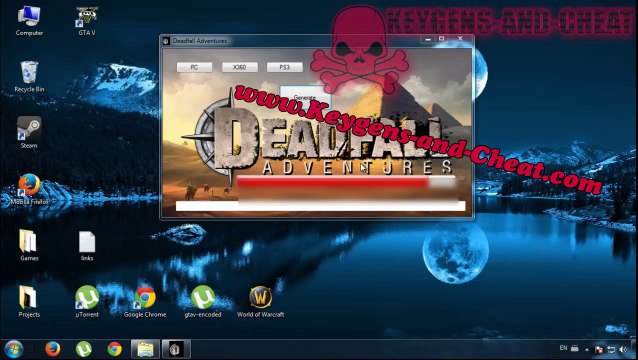Select the gtav-encoded torrent file icon
Image resolution: width=638 pixels, height=360 pixels.
coord(203,301)
